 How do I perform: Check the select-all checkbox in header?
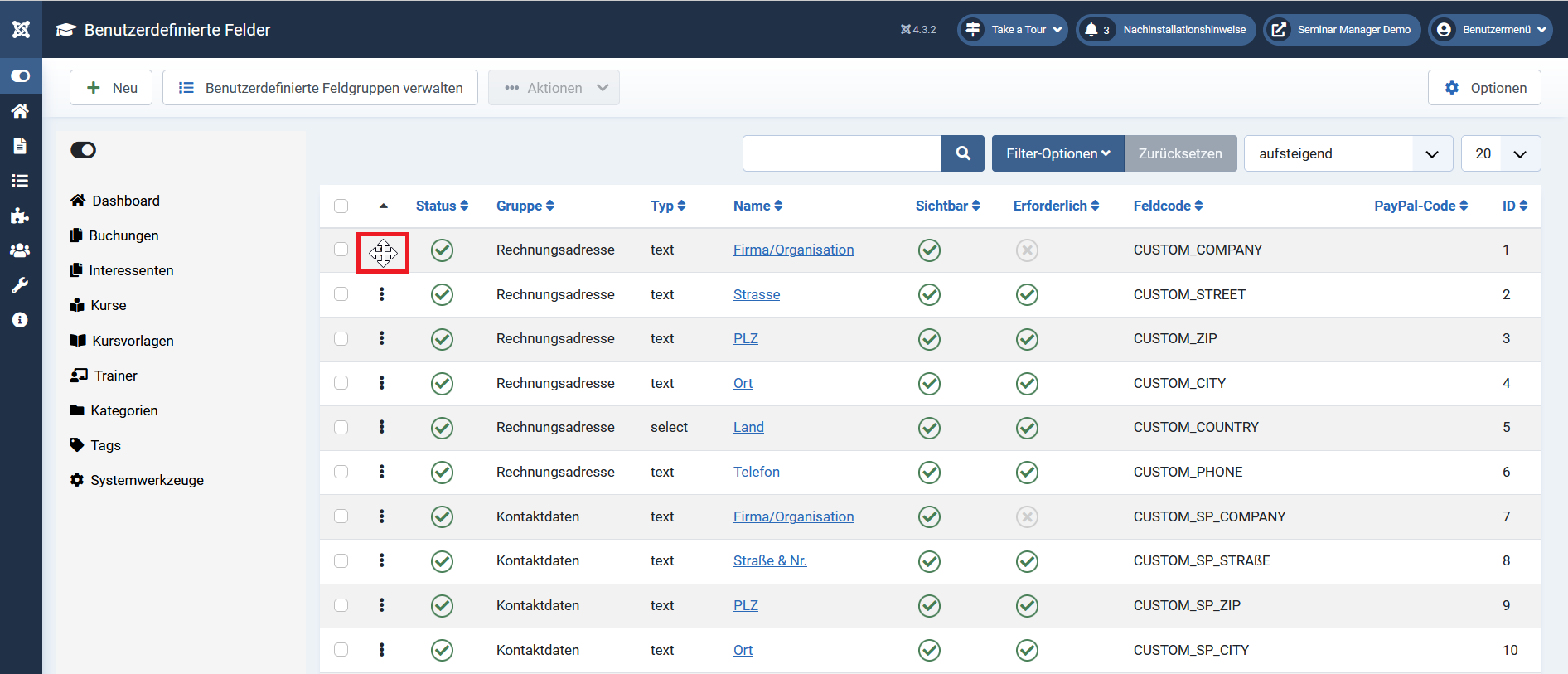(x=341, y=206)
